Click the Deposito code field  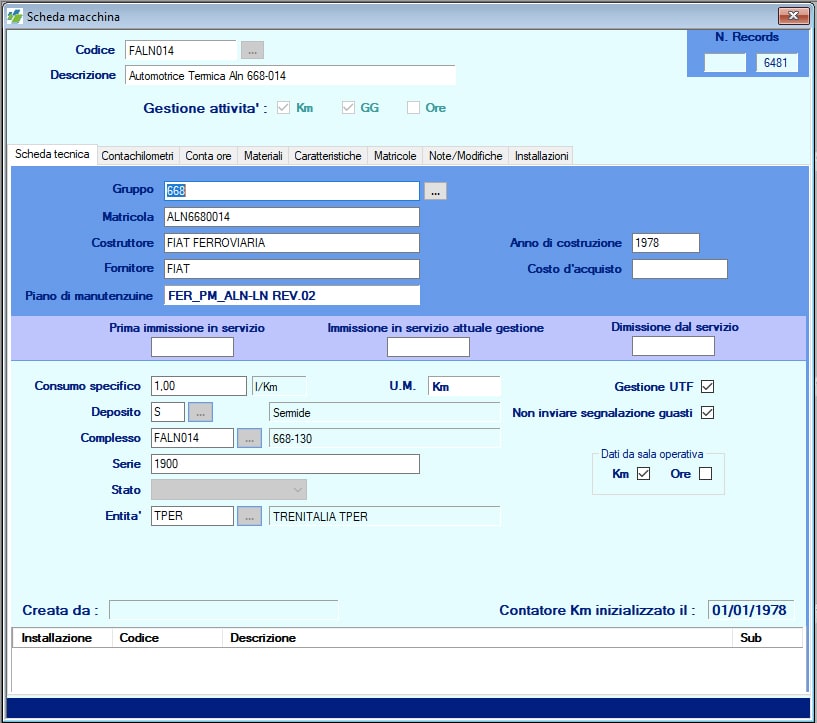(168, 412)
